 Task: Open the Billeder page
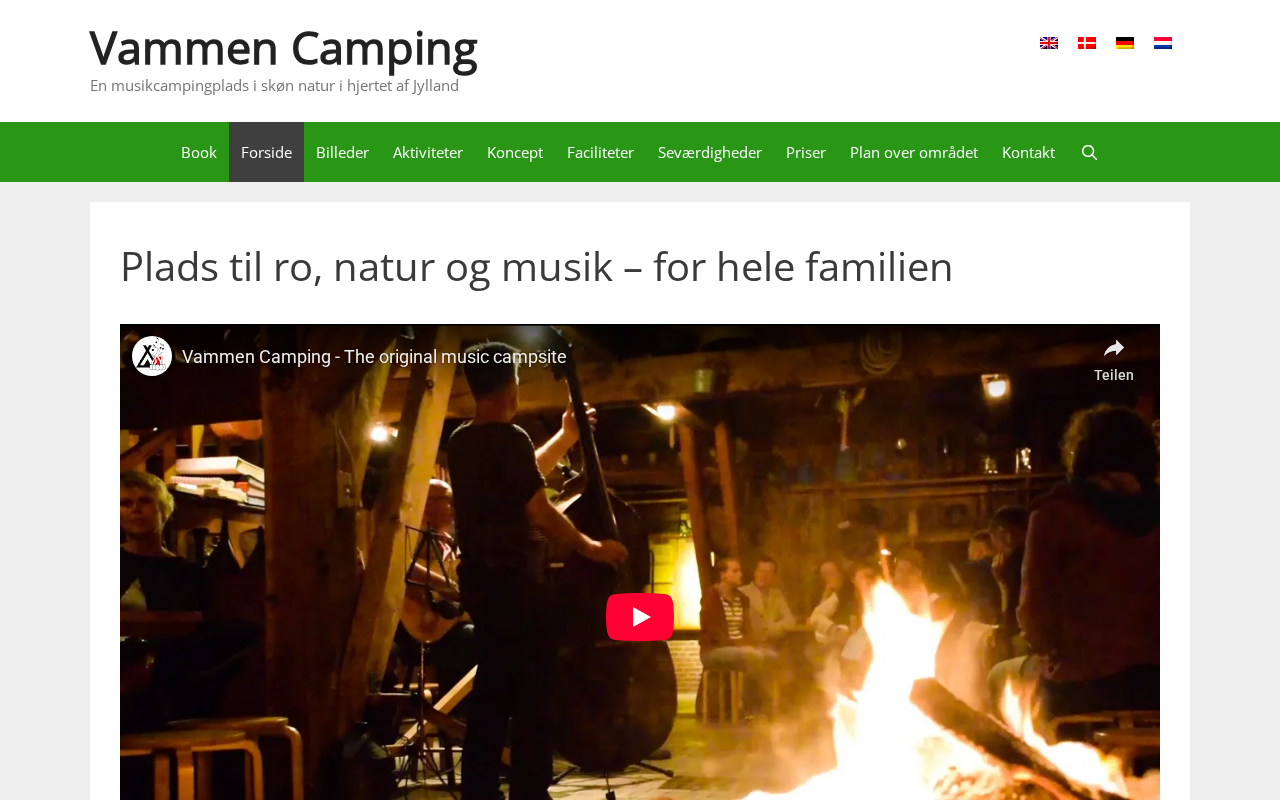pos(342,152)
